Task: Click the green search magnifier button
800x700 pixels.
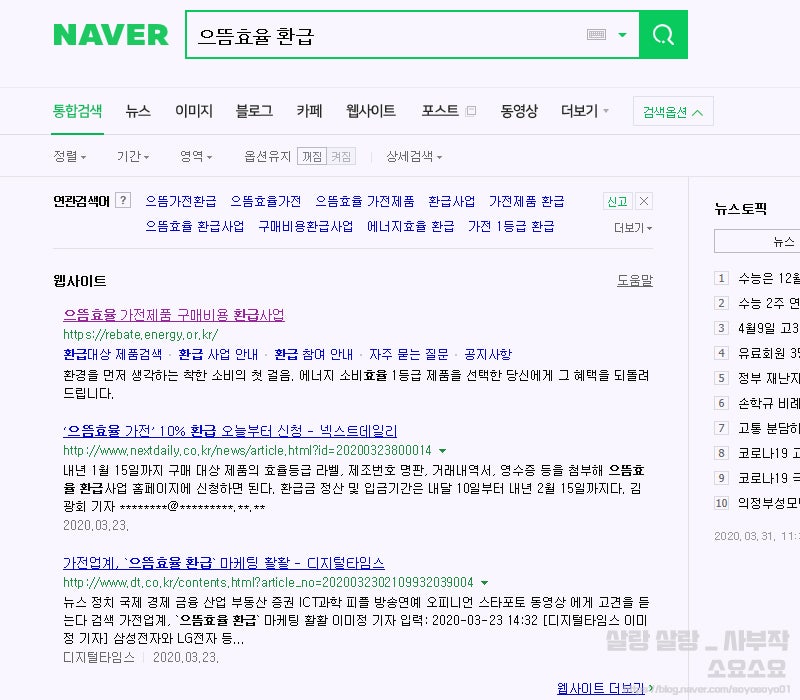Action: tap(662, 34)
